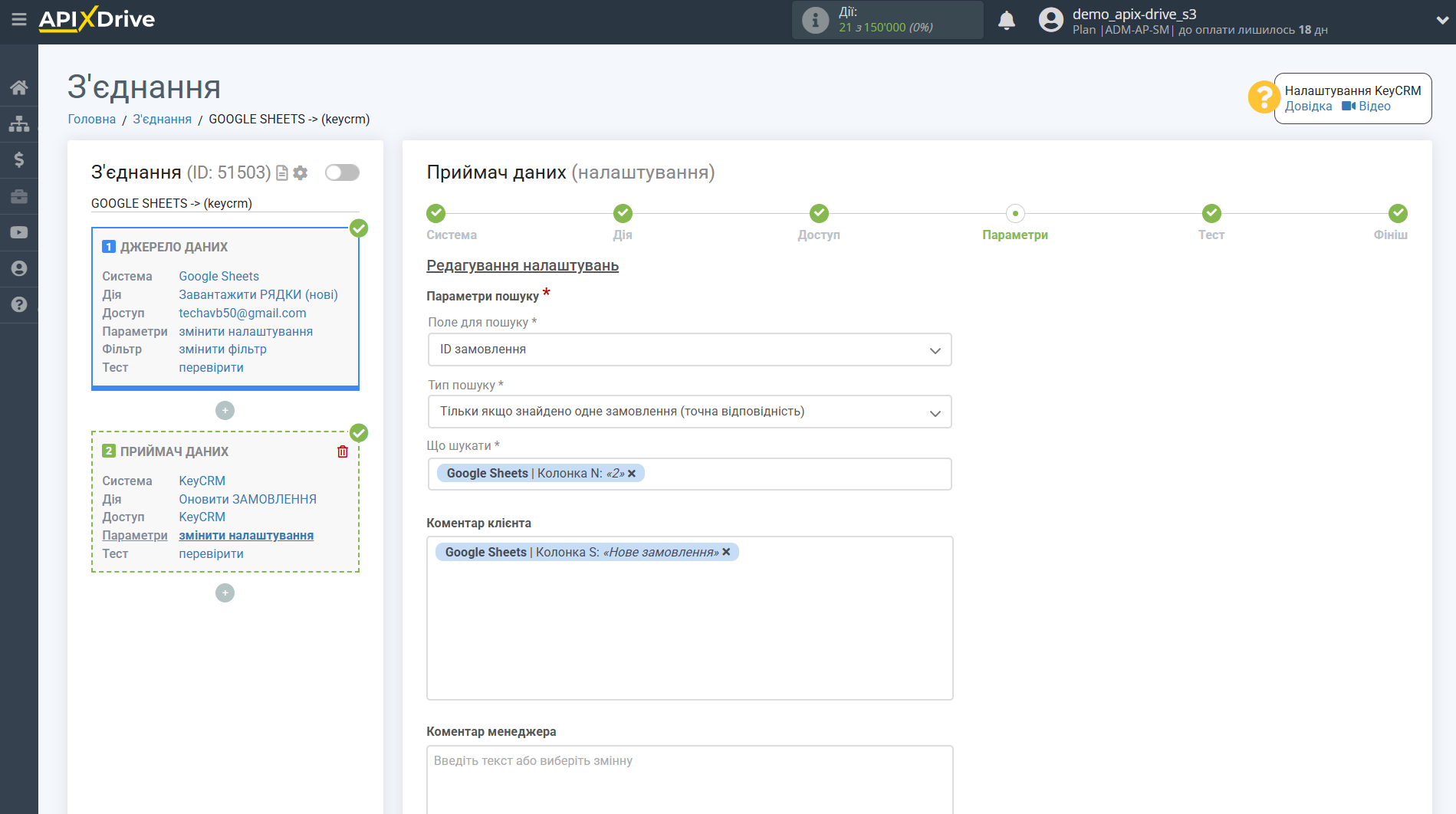1456x814 pixels.
Task: Click in Коментар менеджера text area
Action: pos(689,780)
